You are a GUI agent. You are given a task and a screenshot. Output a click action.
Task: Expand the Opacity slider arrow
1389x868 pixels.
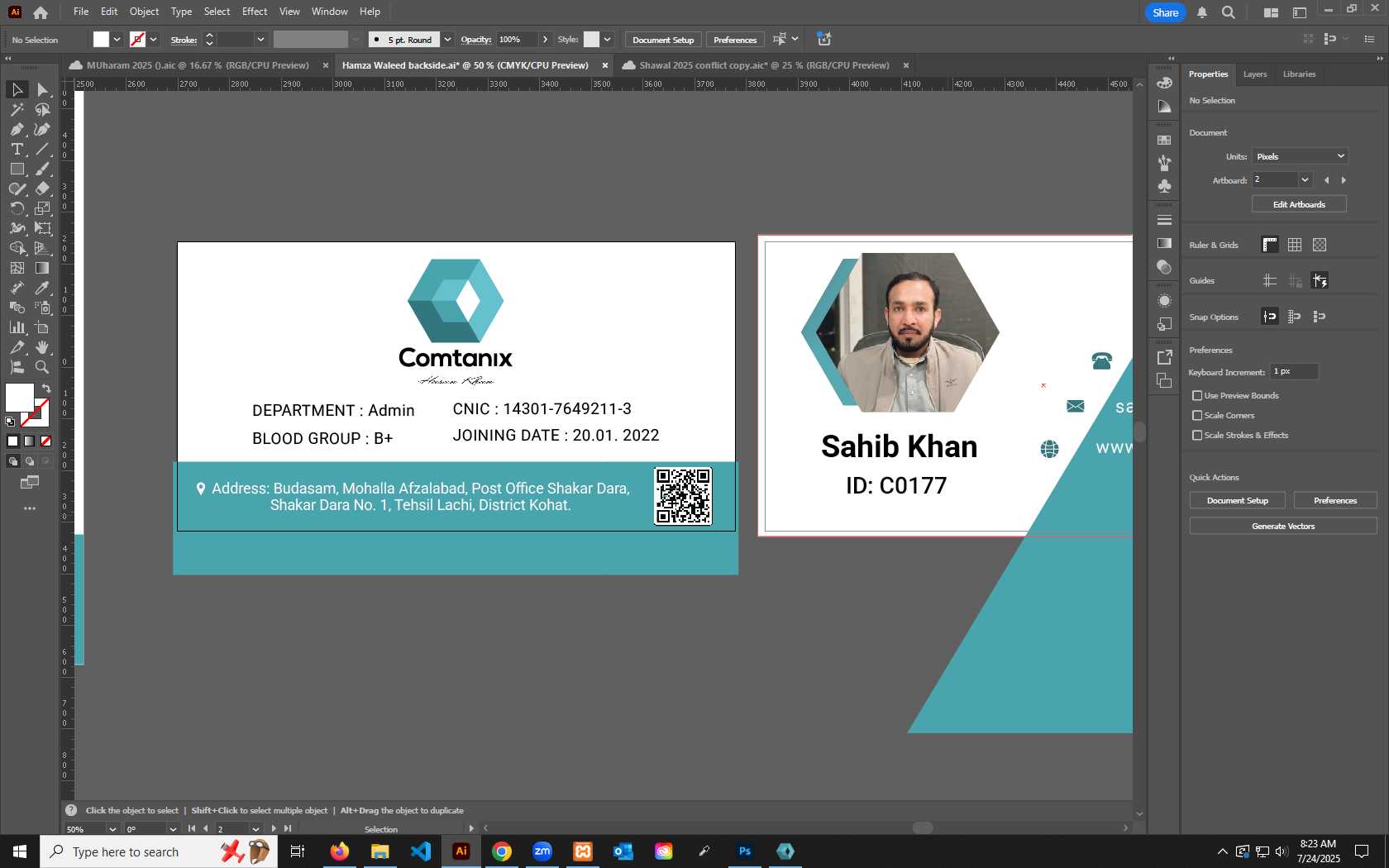click(x=545, y=40)
